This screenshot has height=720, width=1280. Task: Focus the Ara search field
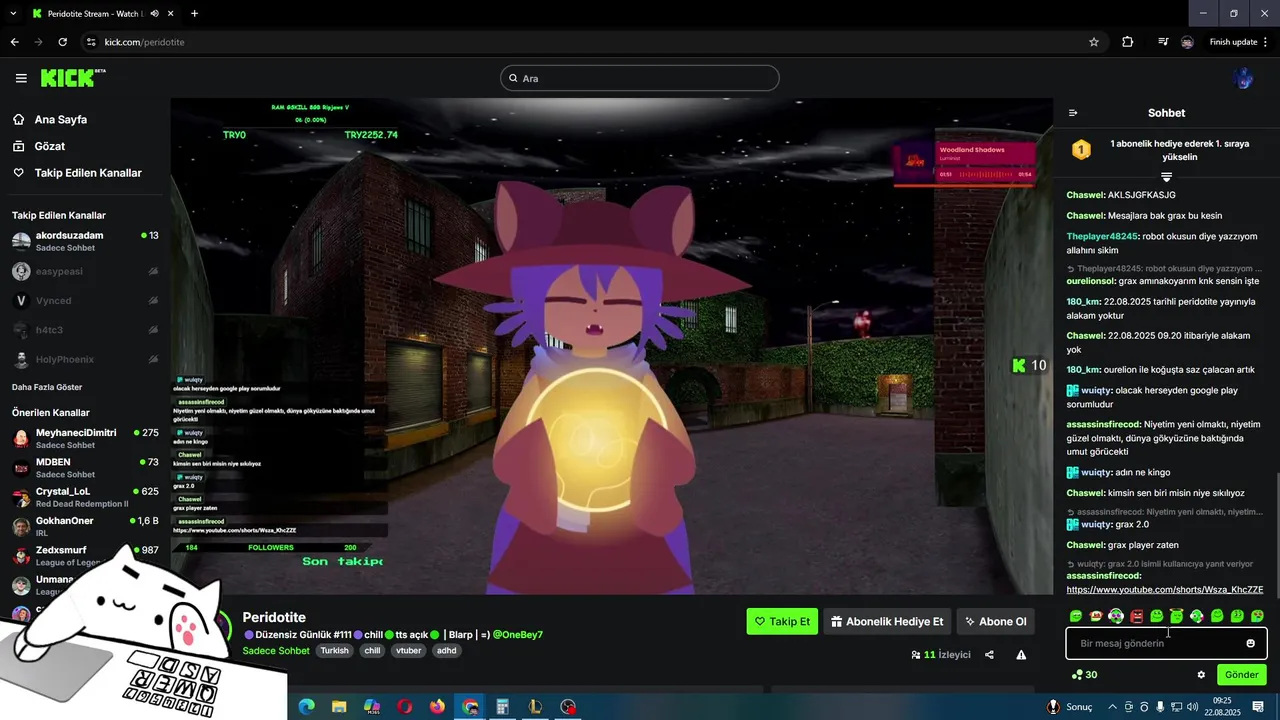pyautogui.click(x=640, y=78)
